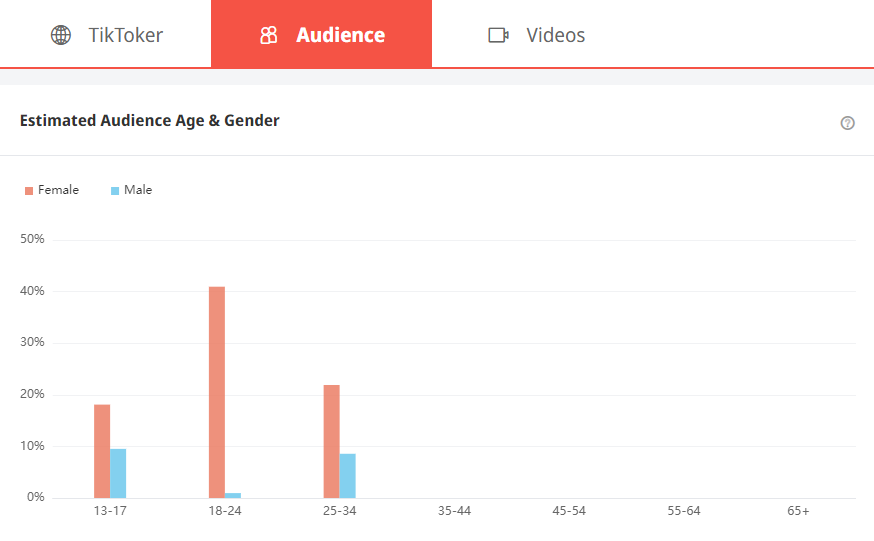The height and width of the screenshot is (541, 874).
Task: Click the Female legend color square
Action: pyautogui.click(x=29, y=190)
